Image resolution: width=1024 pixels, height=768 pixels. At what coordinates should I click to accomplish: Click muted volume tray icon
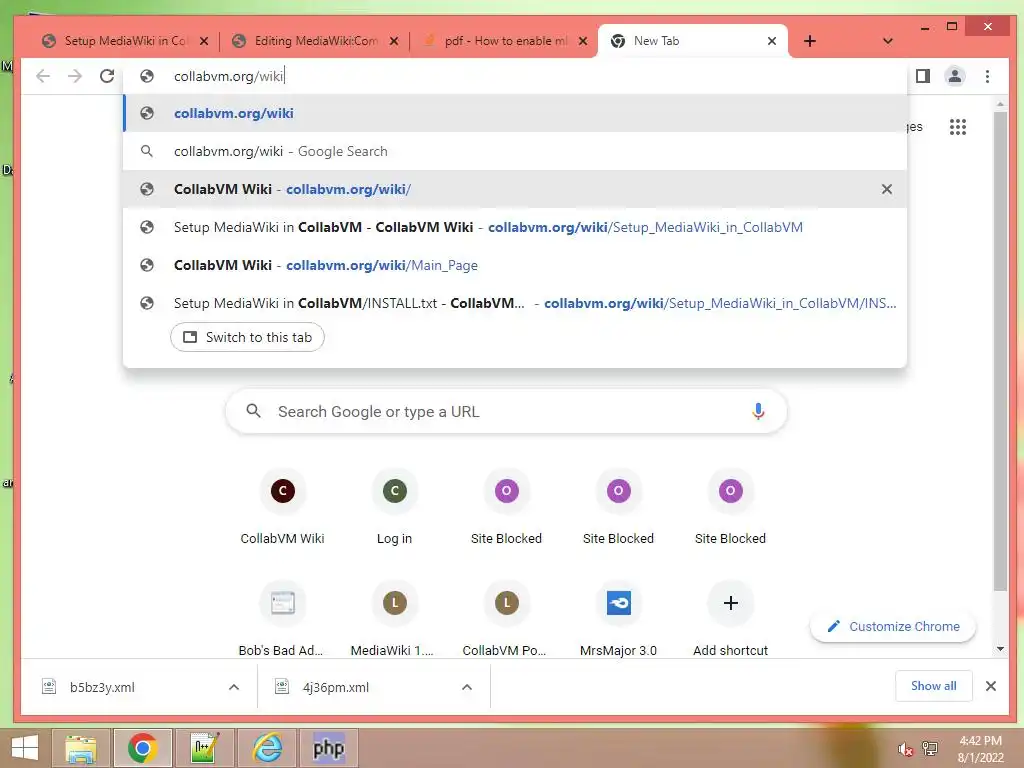(905, 749)
